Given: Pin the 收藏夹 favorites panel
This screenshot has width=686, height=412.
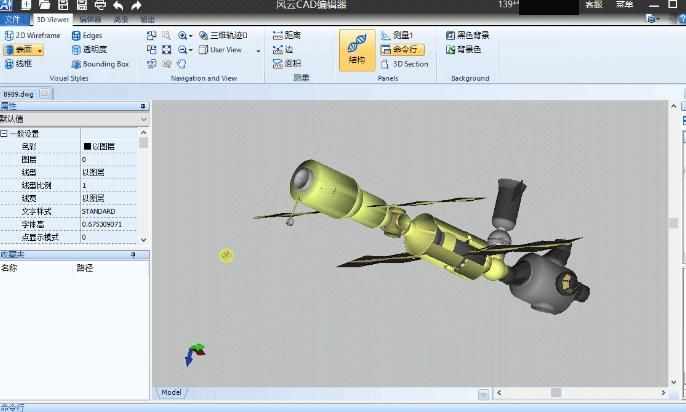Looking at the screenshot, I should coord(133,255).
